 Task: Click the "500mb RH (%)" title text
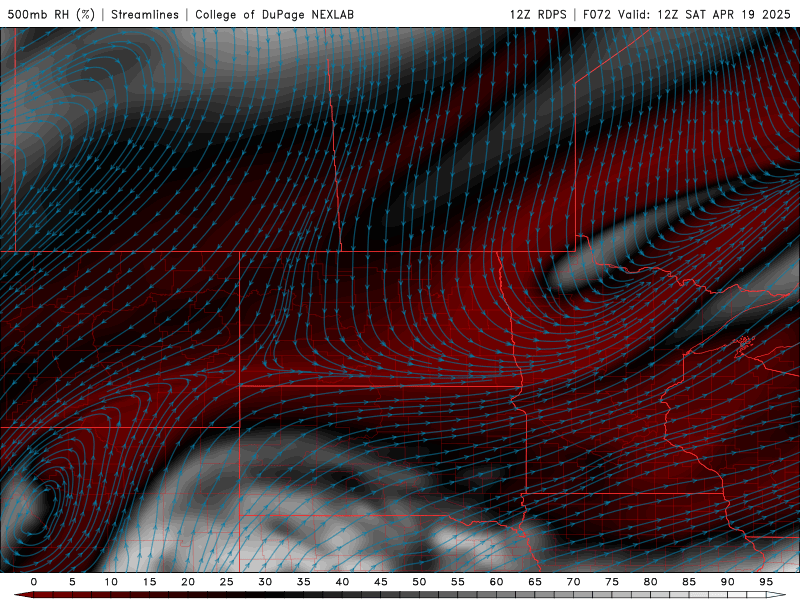[x=51, y=14]
